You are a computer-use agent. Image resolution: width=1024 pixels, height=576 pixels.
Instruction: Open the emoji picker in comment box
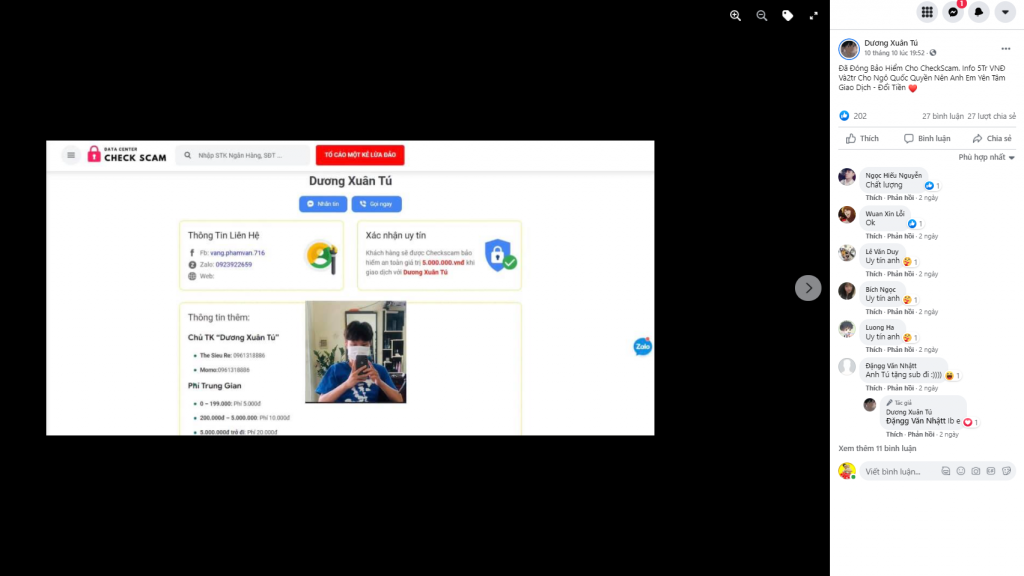pyautogui.click(x=961, y=471)
